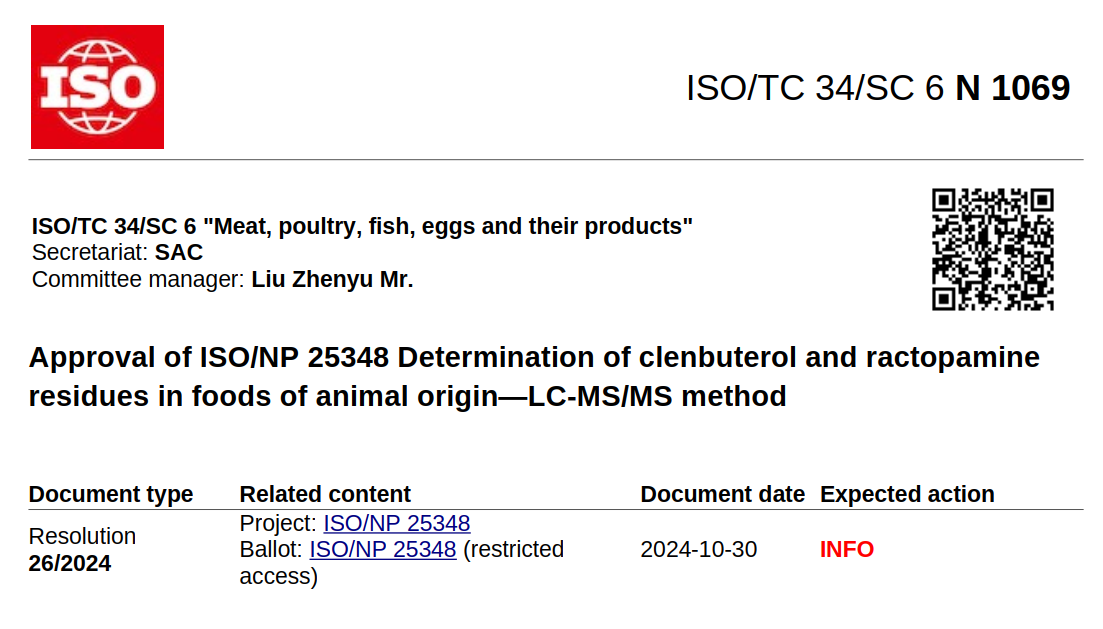Click the date 2024-10-30
Viewport: 1103px width, 629px height.
pos(699,549)
